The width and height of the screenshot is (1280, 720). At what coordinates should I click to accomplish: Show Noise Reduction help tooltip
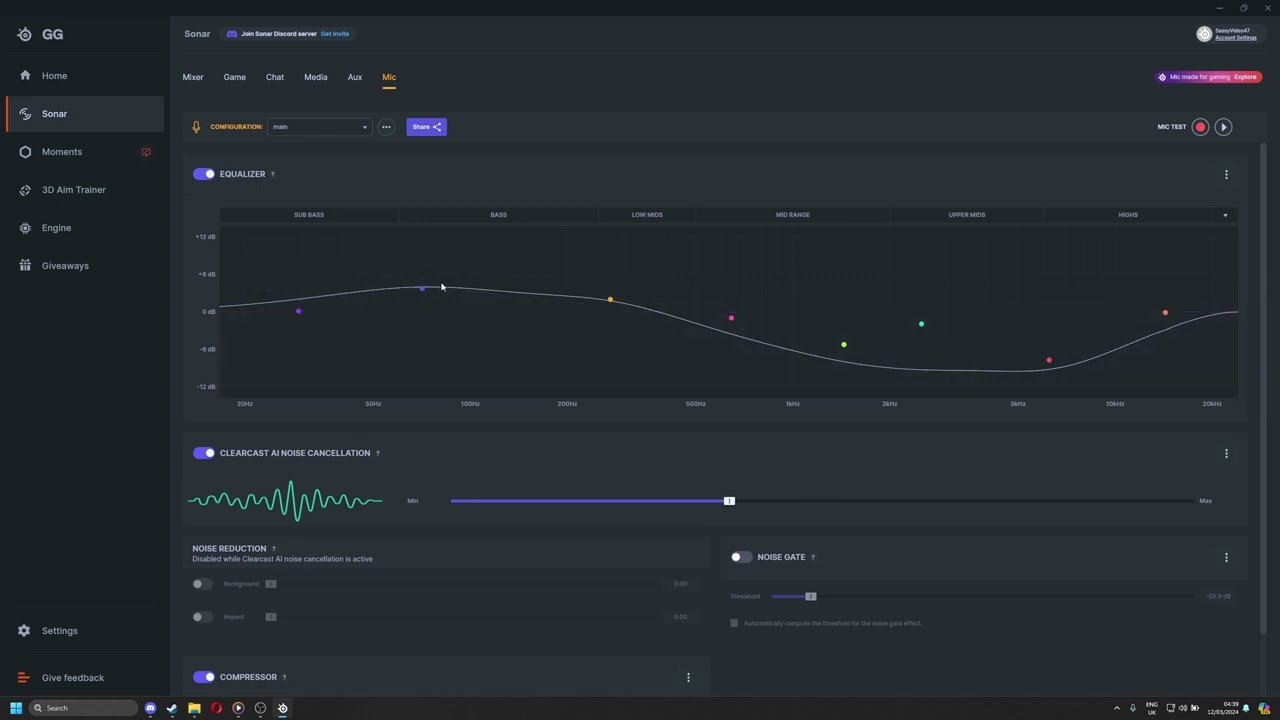tap(273, 549)
